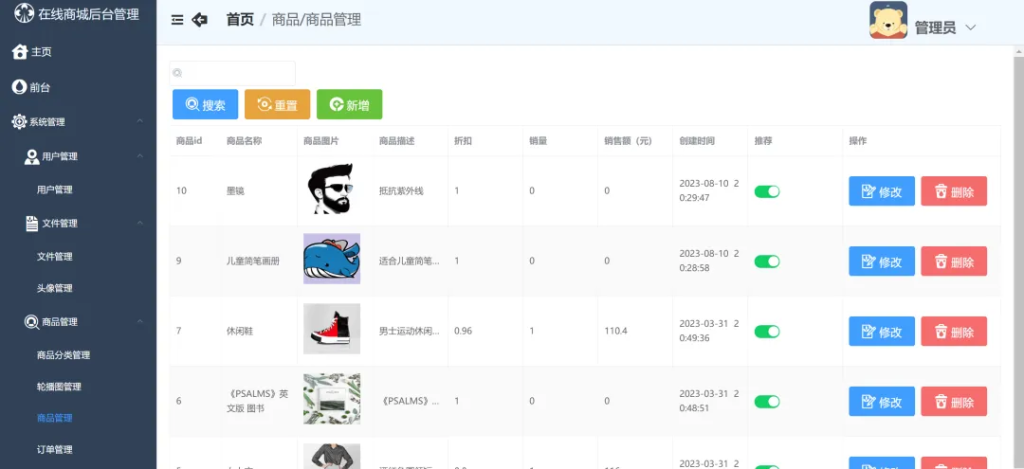Click the gear icon beside 系统管理
The height and width of the screenshot is (469, 1024).
click(20, 121)
